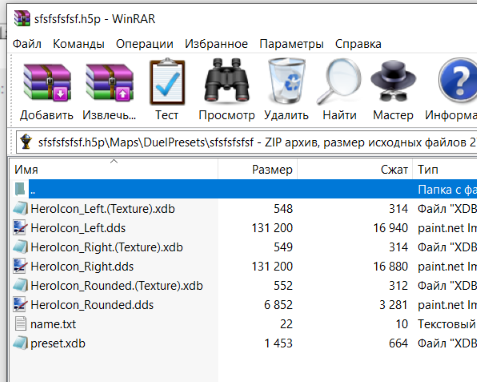Viewport: 477px width, 382px height.
Task: Click Текстовый type cell of name.txt
Action: (447, 324)
